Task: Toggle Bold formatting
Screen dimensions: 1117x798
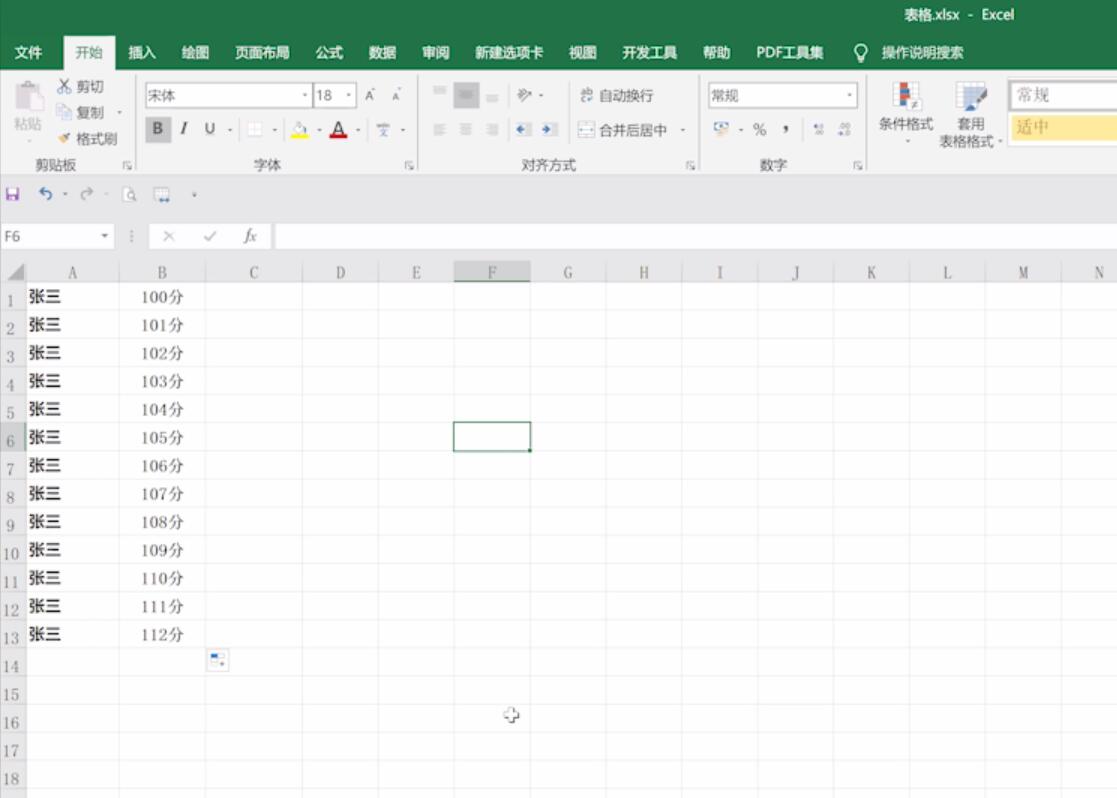Action: 157,129
